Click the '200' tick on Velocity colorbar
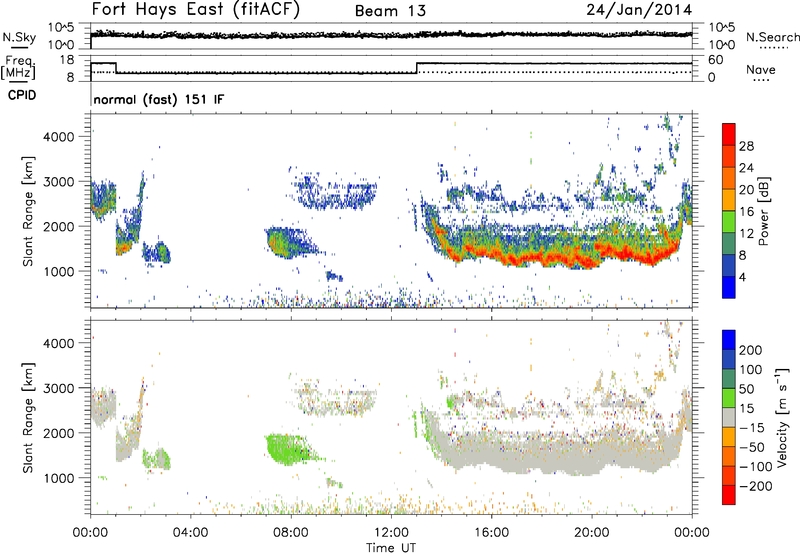Image resolution: width=800 pixels, height=554 pixels. [x=751, y=350]
